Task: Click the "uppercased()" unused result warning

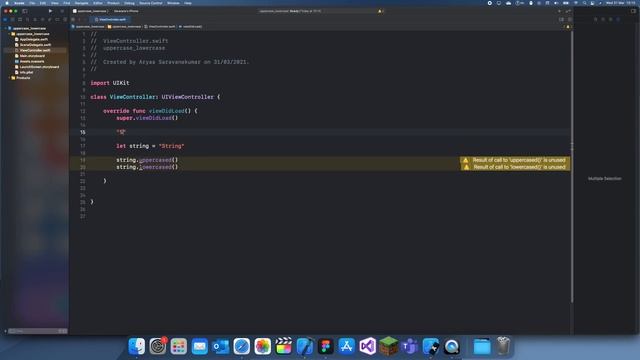Action: pyautogui.click(x=515, y=160)
